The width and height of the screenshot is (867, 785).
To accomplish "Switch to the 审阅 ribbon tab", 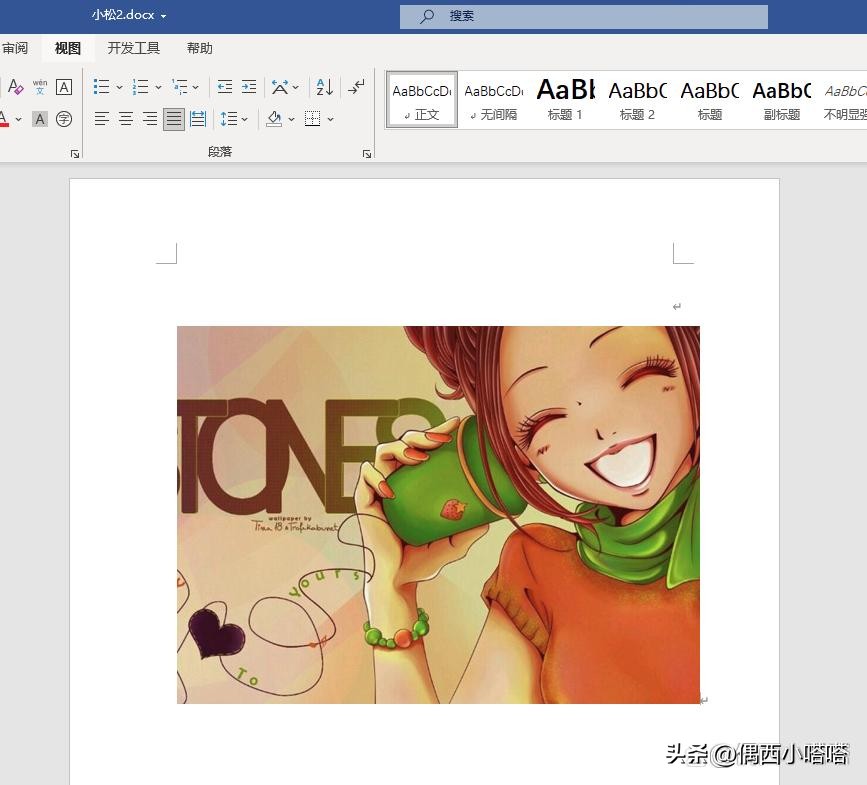I will (x=15, y=48).
